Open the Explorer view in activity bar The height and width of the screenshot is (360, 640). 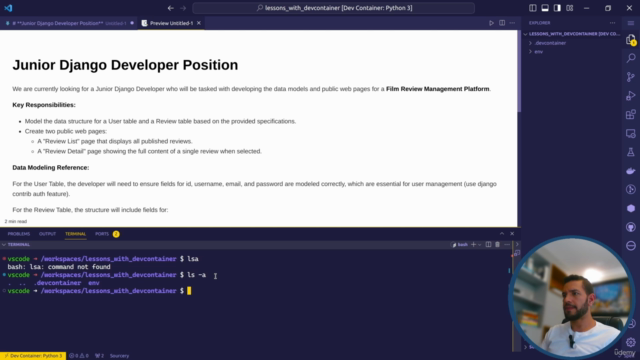(x=631, y=40)
